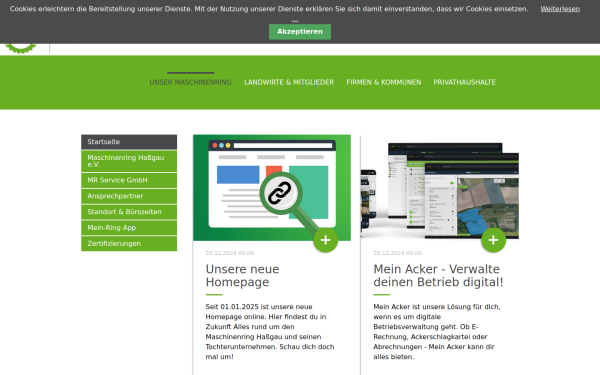The height and width of the screenshot is (375, 600).
Task: Click the date under Mein Acker image
Action: click(398, 253)
